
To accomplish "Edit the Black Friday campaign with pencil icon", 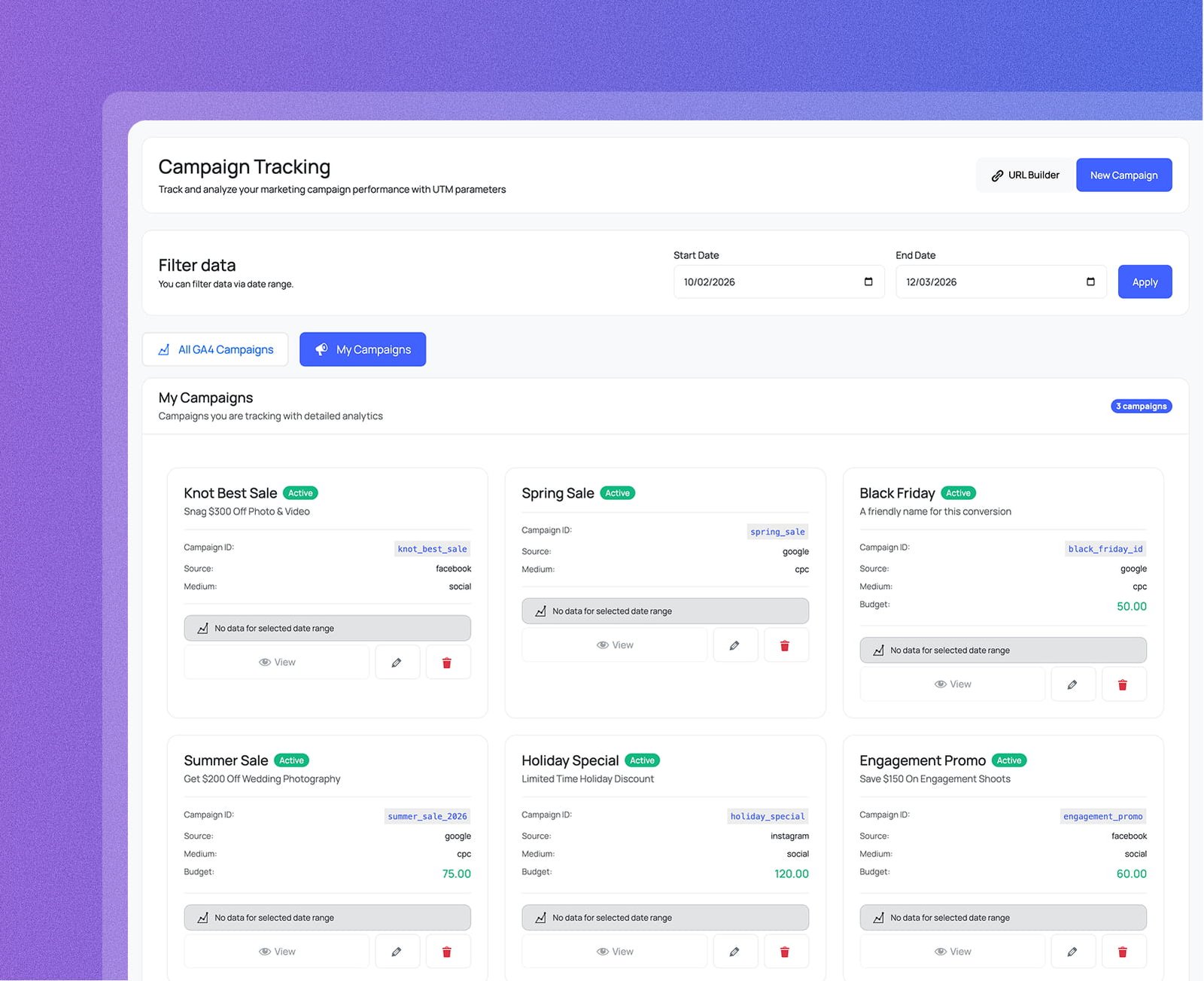I will 1072,684.
